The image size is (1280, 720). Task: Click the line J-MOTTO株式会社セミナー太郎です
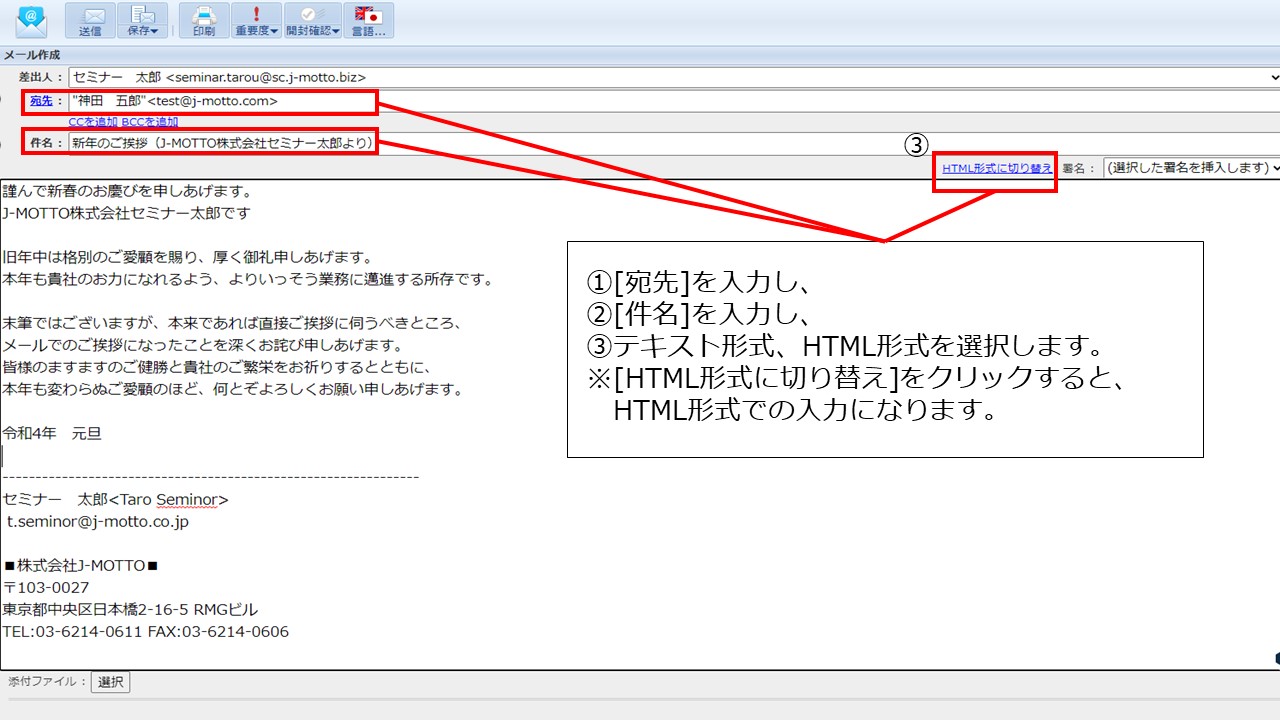click(126, 213)
